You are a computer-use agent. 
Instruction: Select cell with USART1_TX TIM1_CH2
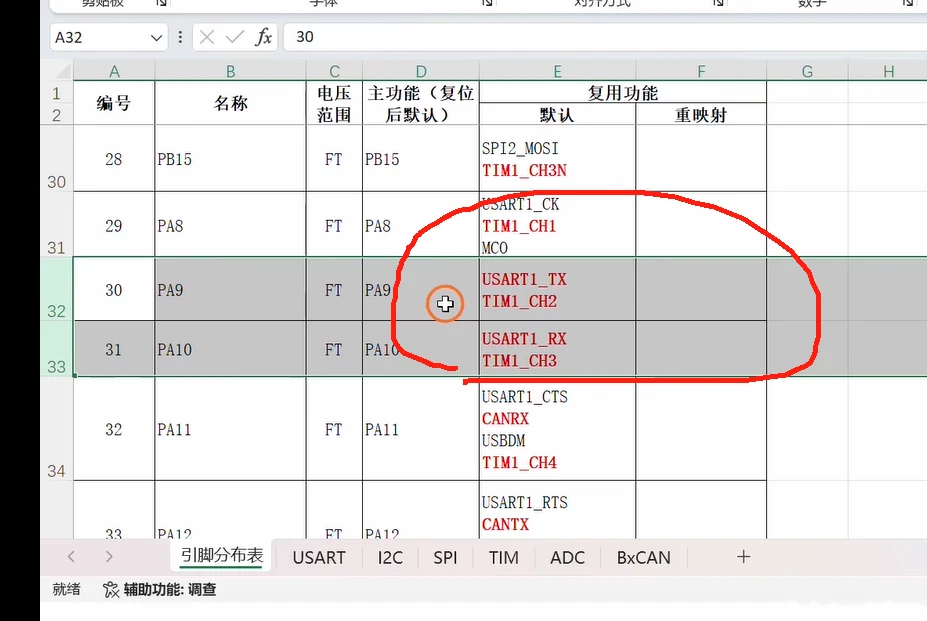point(558,290)
